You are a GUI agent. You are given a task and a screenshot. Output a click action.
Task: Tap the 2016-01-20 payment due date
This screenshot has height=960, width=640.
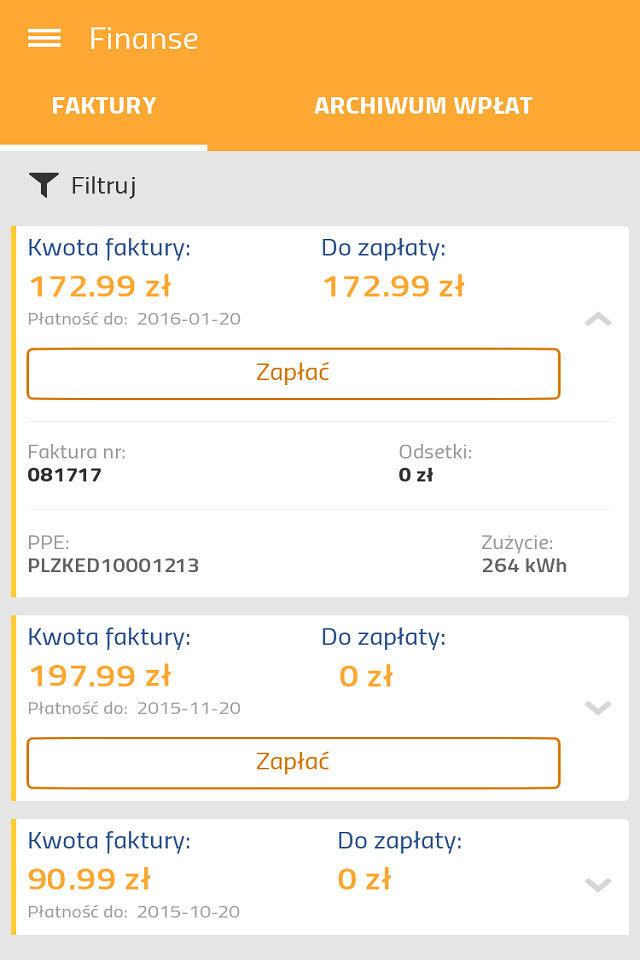(188, 319)
